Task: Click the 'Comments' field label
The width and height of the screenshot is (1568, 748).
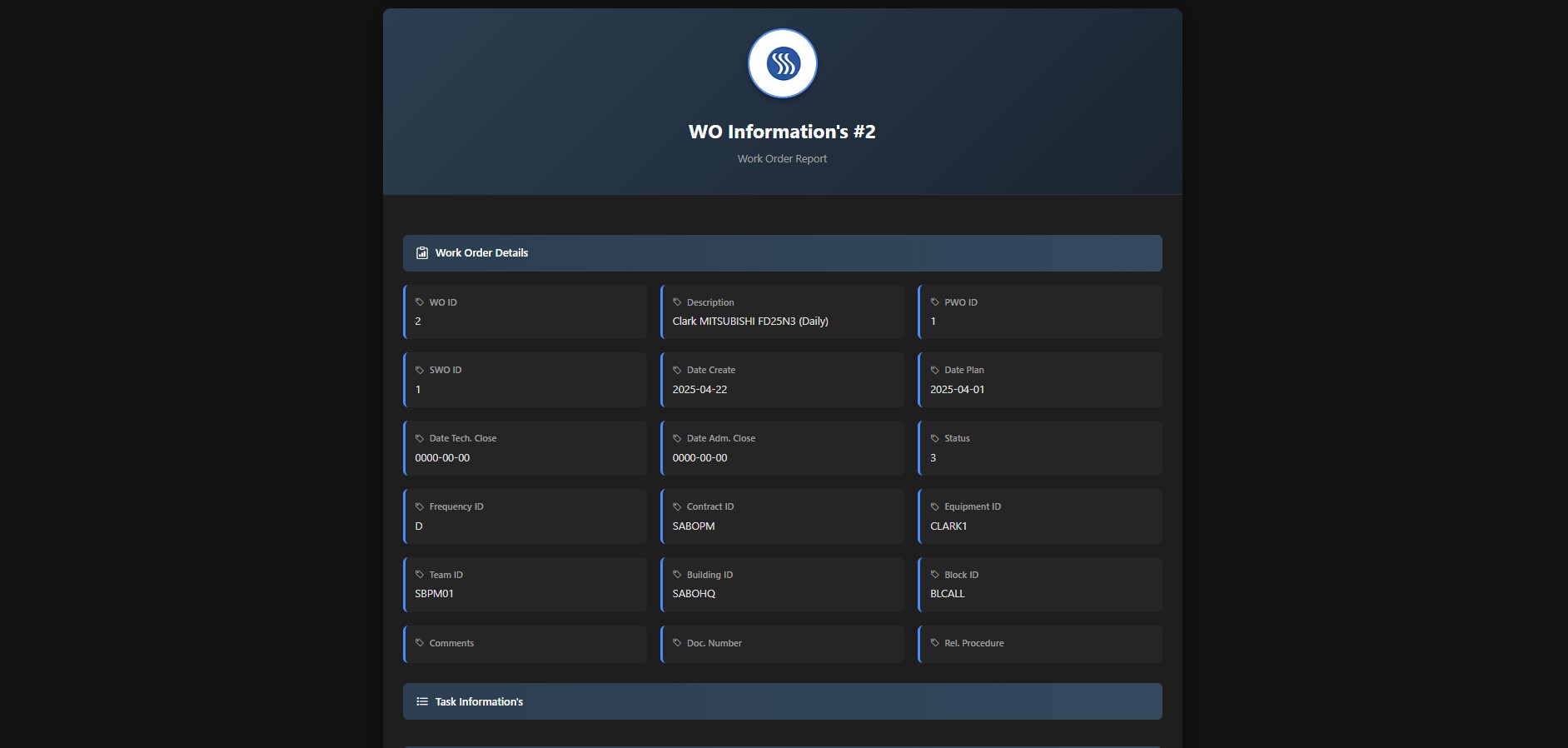Action: coord(451,643)
